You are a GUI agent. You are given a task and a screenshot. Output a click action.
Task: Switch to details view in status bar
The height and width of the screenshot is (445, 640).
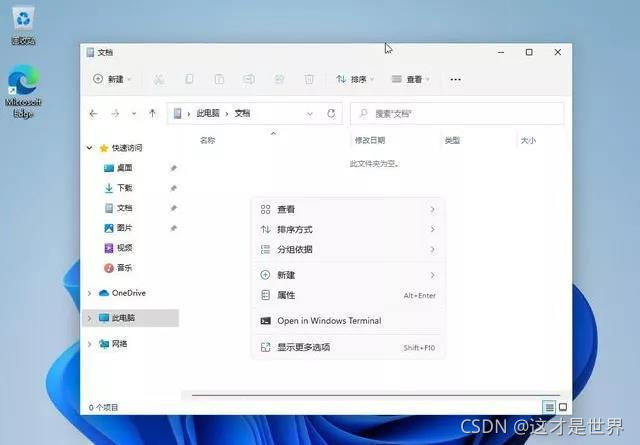pos(549,407)
